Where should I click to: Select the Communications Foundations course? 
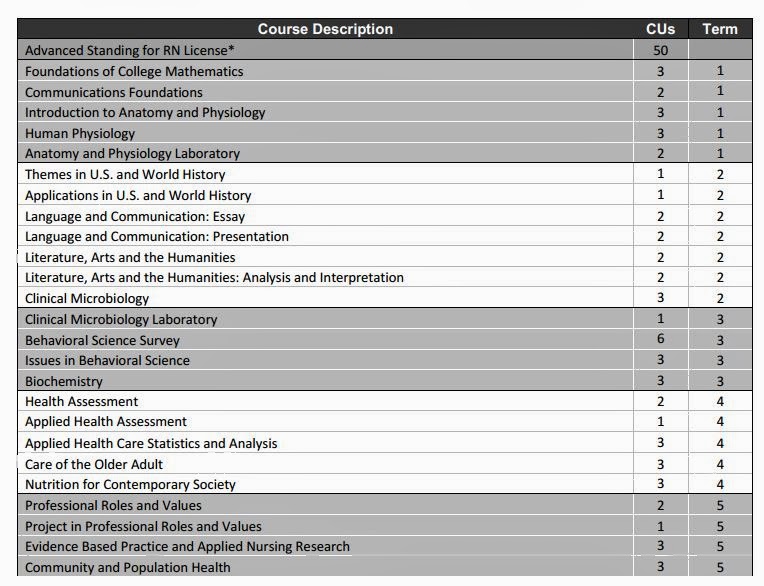[113, 92]
